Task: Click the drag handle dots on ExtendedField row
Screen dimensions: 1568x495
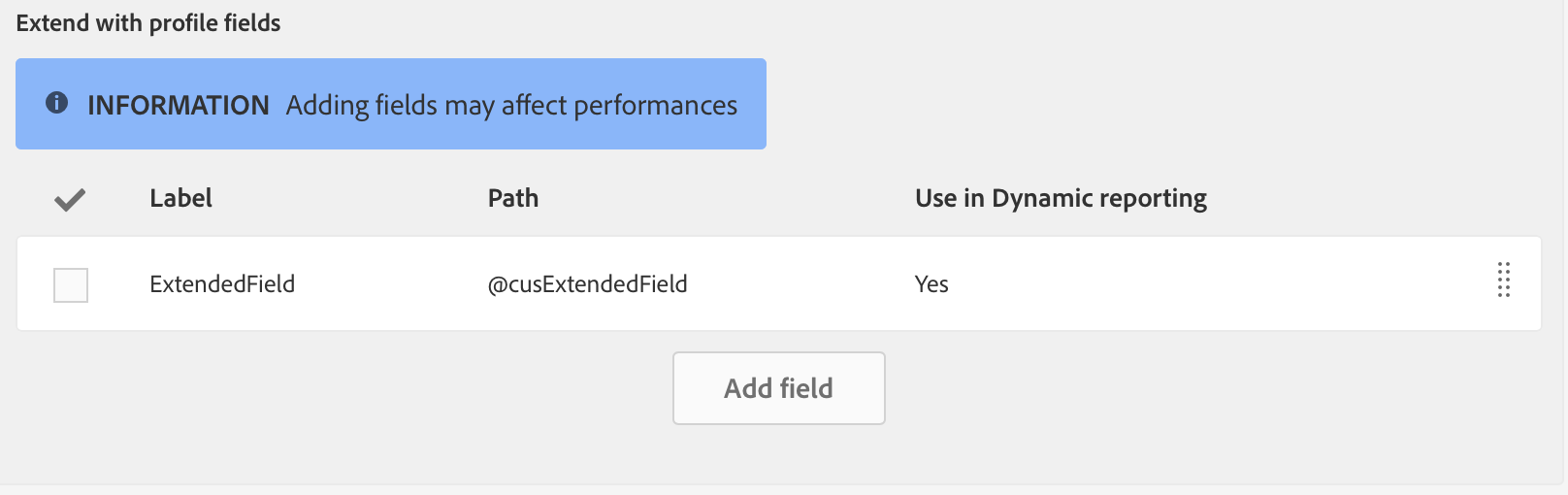Action: pos(1503,280)
